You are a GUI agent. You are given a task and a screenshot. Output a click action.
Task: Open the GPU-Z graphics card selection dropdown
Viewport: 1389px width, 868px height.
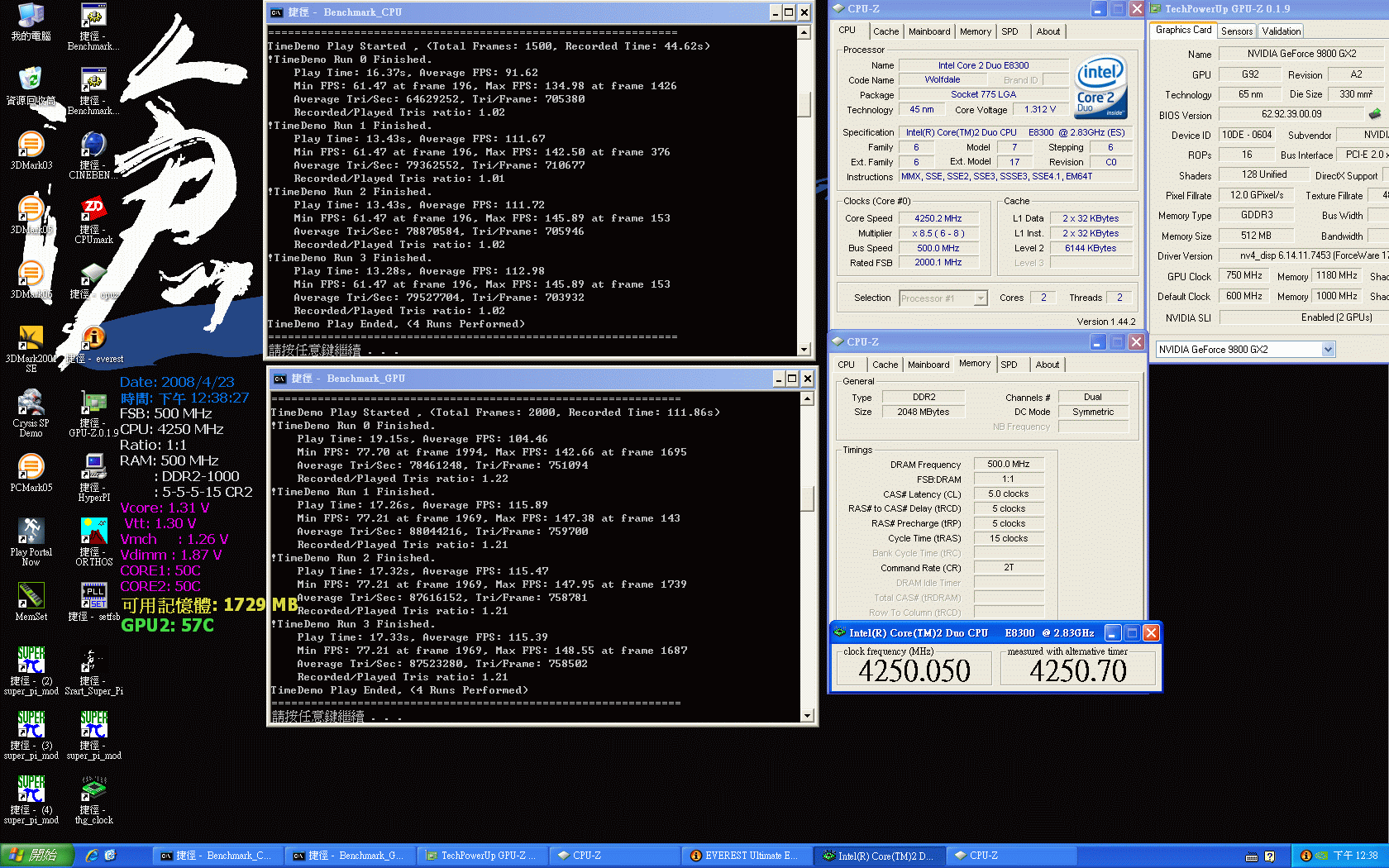point(1328,350)
